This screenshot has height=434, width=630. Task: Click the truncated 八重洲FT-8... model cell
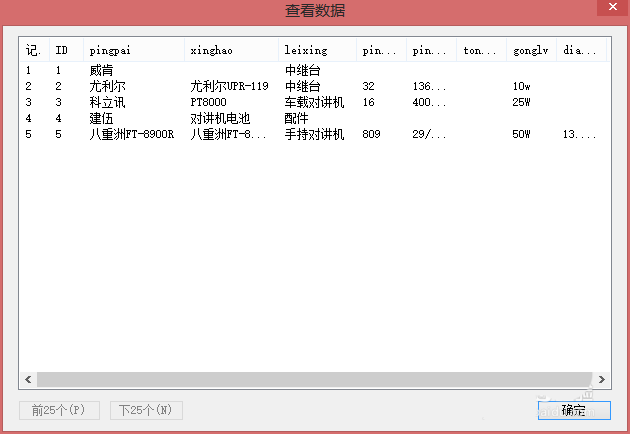pyautogui.click(x=228, y=134)
